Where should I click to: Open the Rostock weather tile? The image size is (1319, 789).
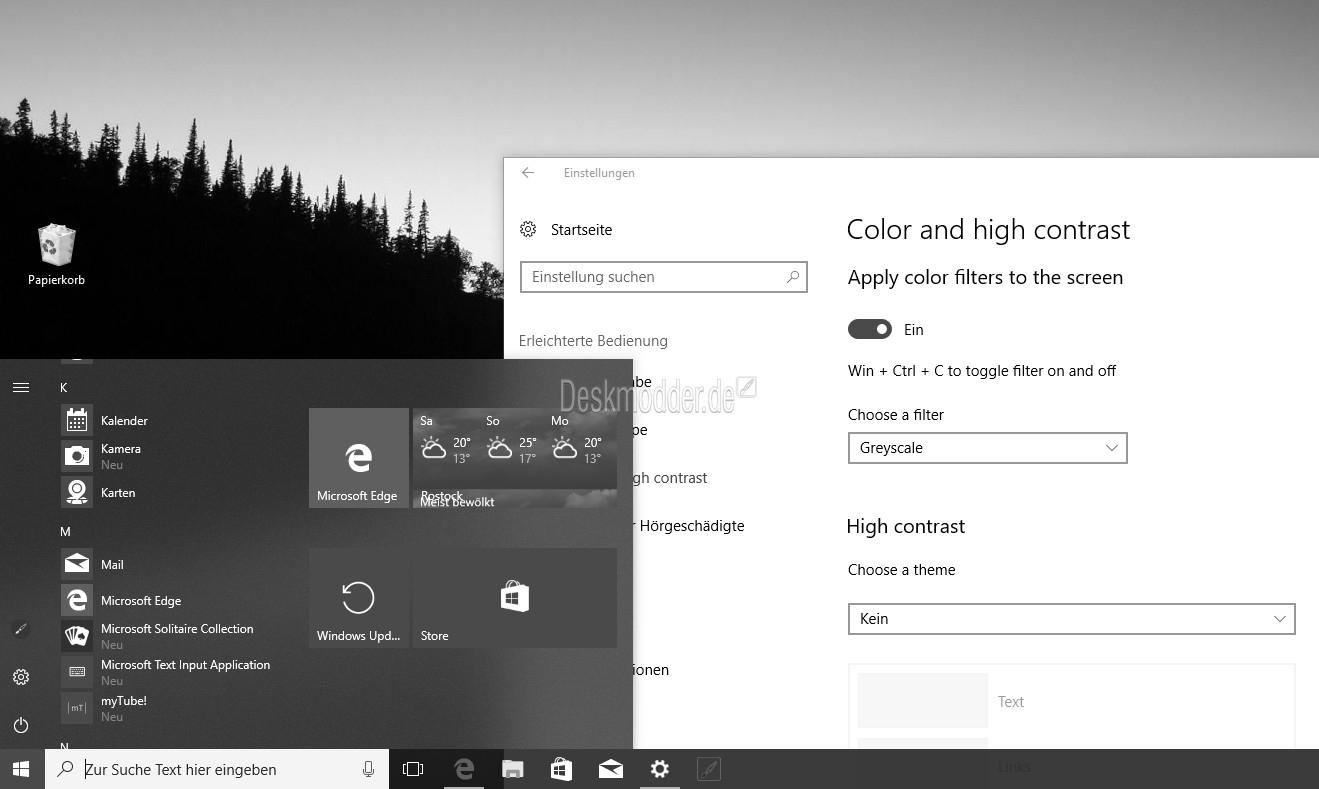pyautogui.click(x=515, y=458)
